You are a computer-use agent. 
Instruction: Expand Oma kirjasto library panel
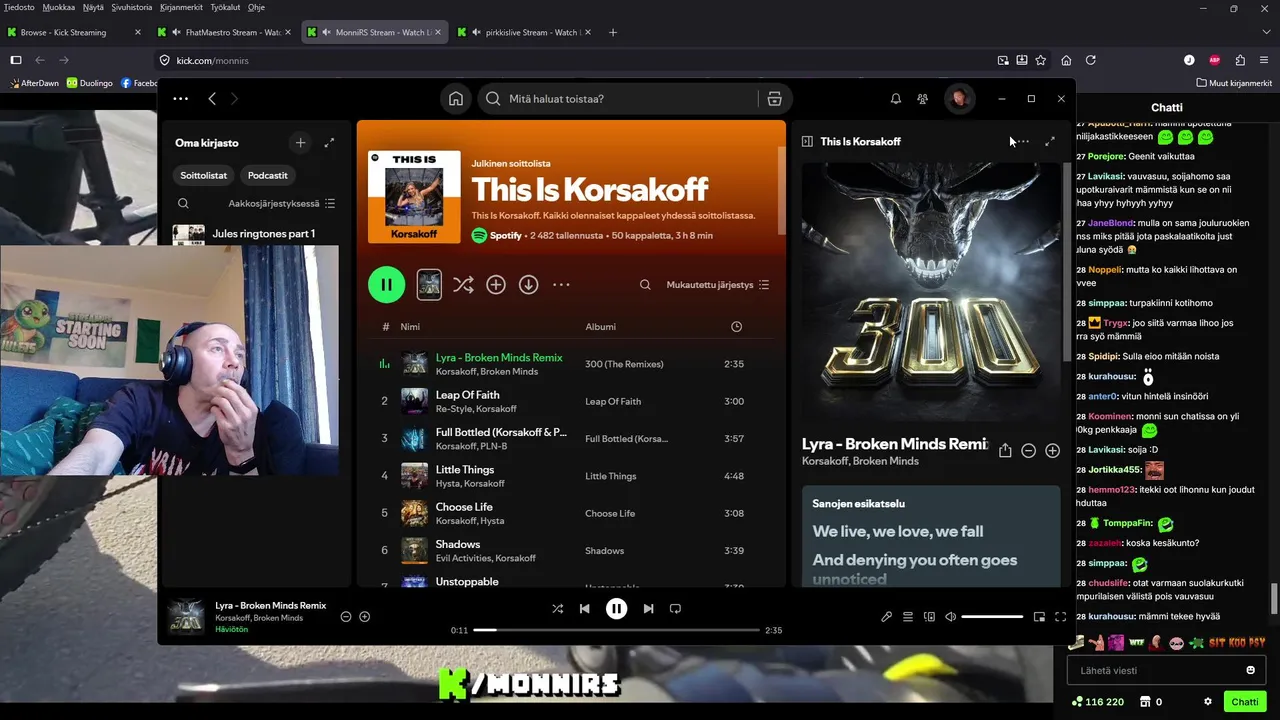[x=329, y=143]
